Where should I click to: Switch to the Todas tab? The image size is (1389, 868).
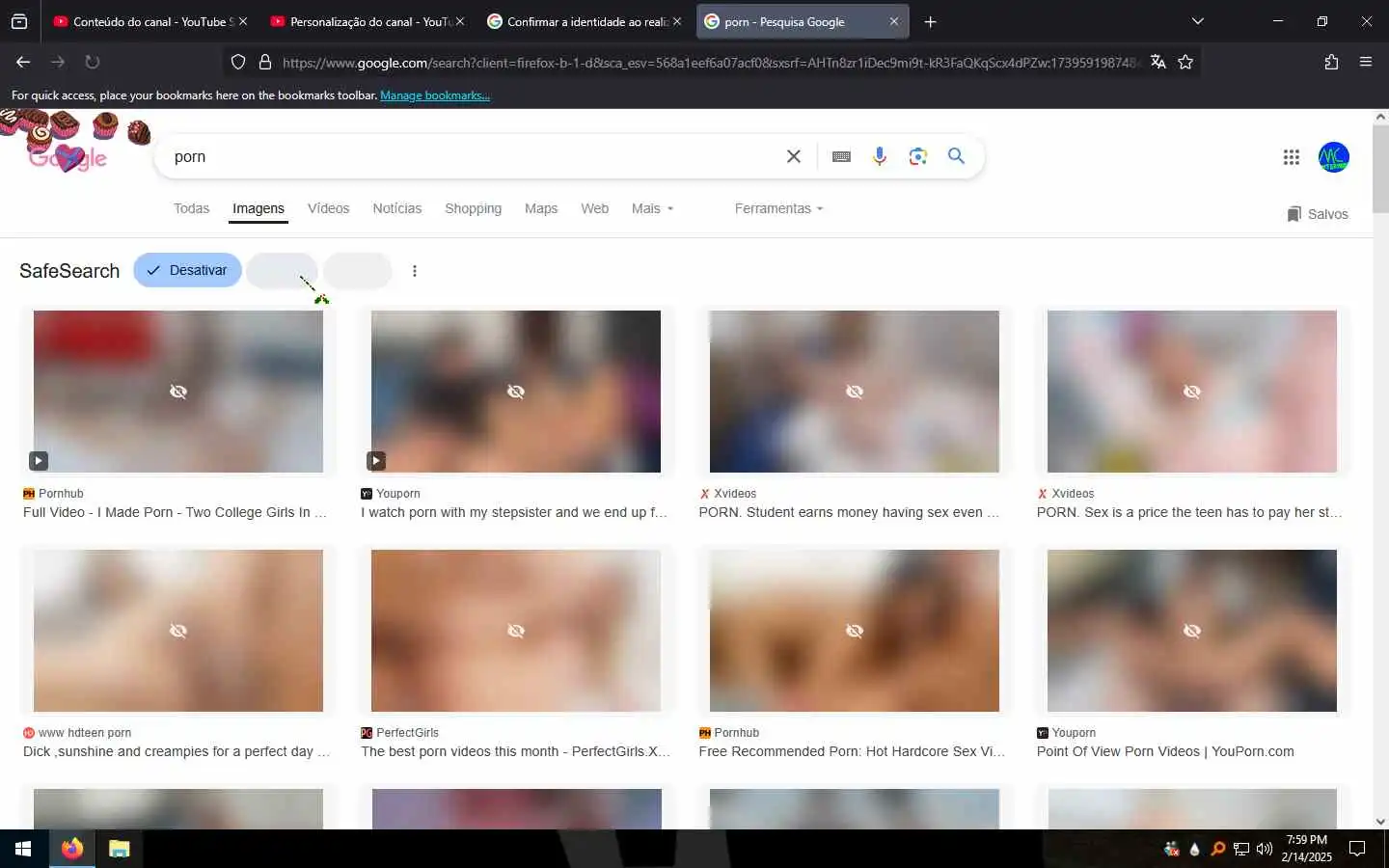191,208
